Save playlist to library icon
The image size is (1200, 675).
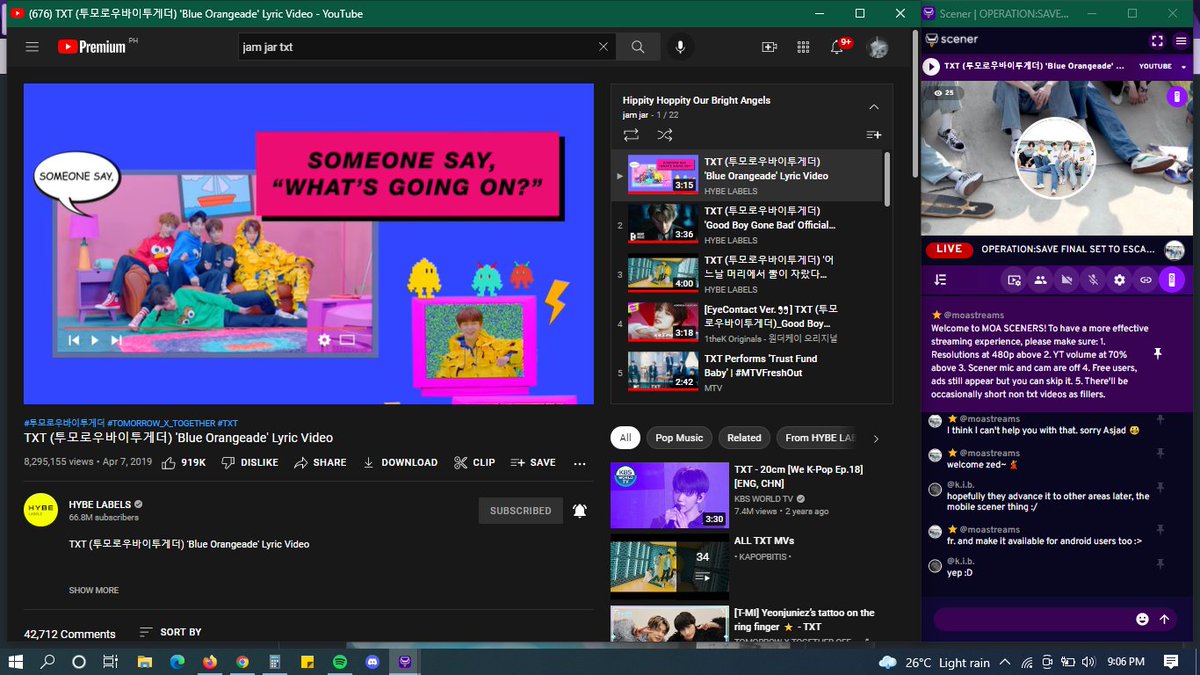[874, 134]
